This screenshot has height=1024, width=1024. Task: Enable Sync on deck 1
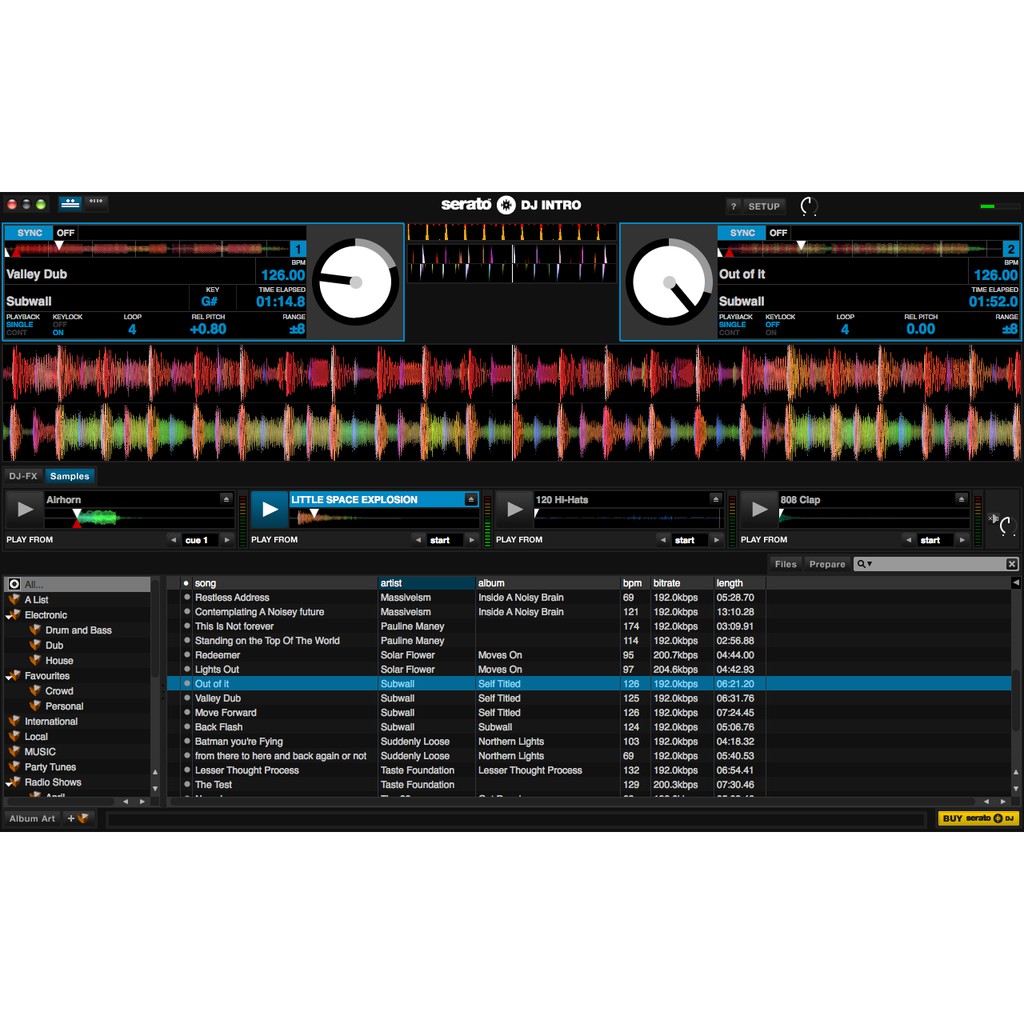[29, 233]
